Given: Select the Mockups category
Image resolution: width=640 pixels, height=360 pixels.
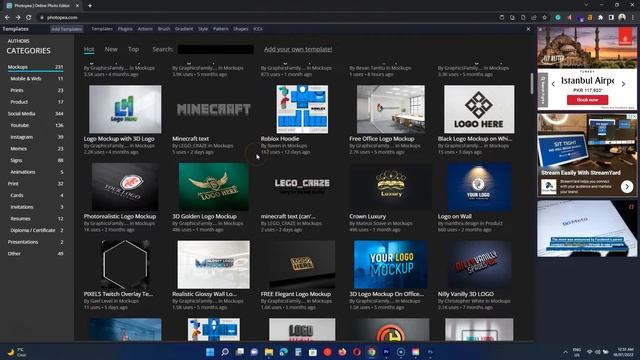Looking at the screenshot, I should click(x=36, y=67).
